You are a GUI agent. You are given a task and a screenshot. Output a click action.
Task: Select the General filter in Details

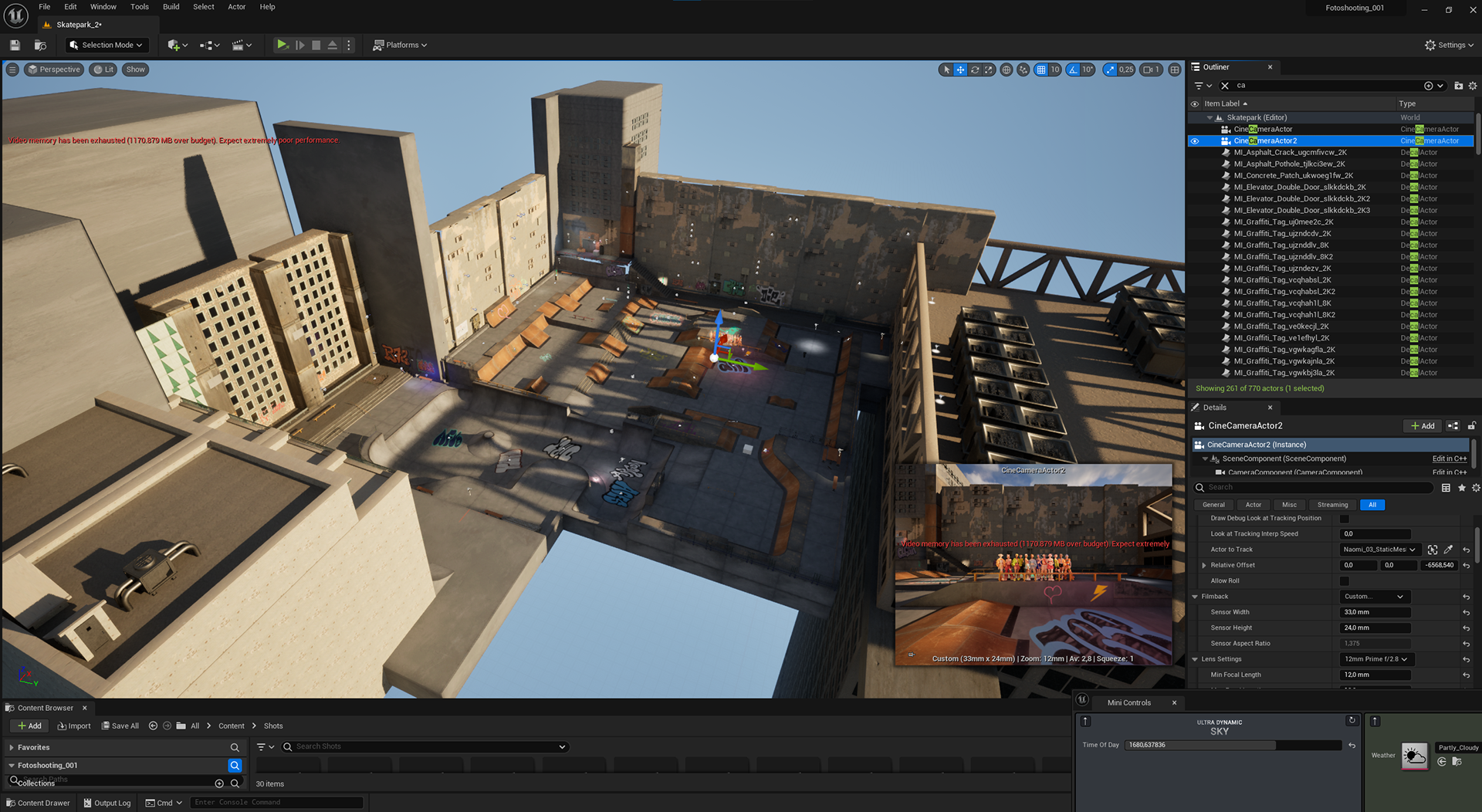(x=1213, y=505)
